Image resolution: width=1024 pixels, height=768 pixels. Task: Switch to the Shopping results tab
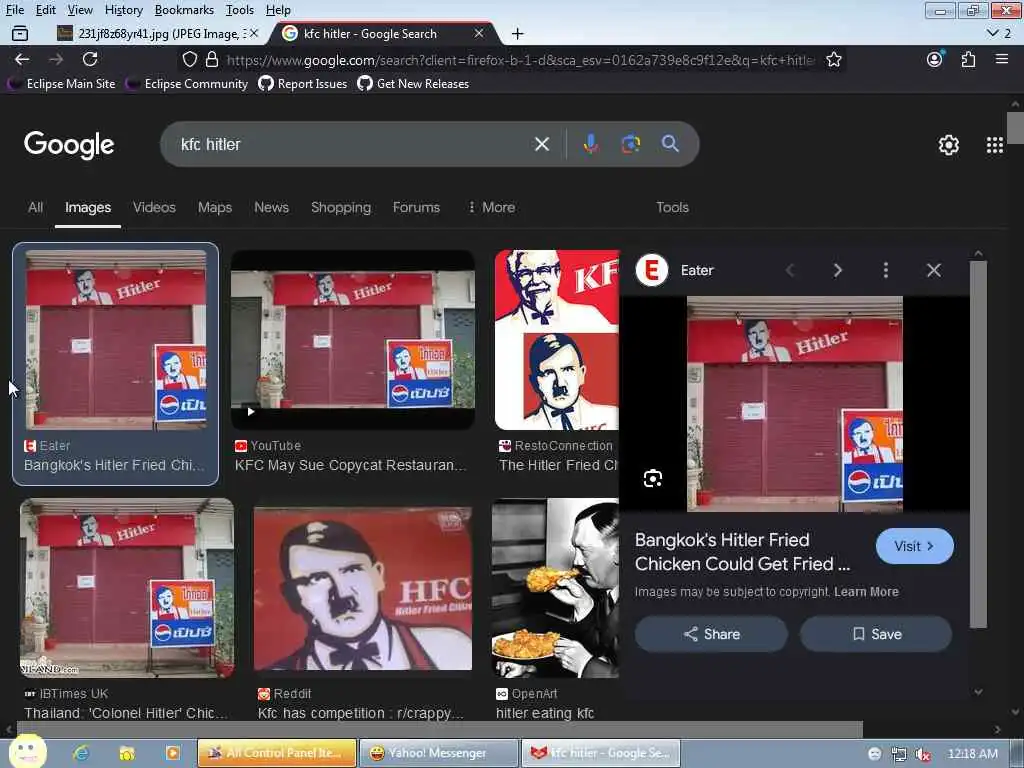[x=341, y=207]
